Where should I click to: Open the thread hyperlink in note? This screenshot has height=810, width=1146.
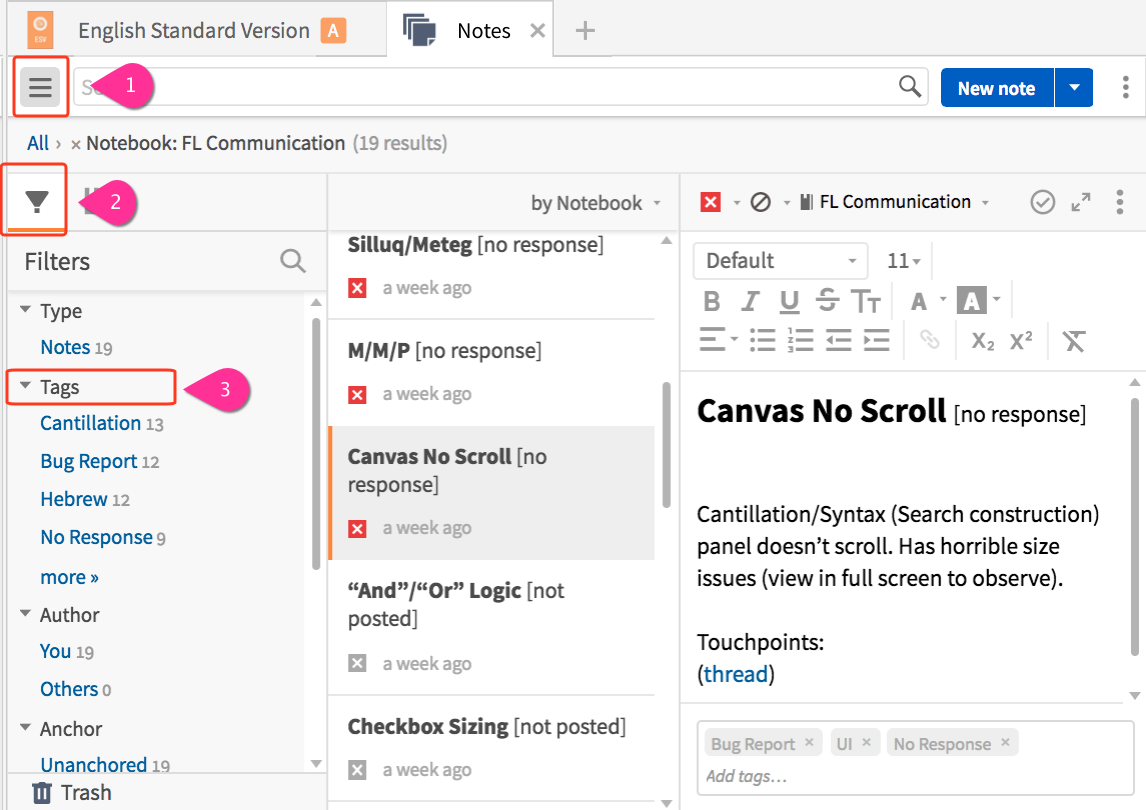(x=735, y=674)
